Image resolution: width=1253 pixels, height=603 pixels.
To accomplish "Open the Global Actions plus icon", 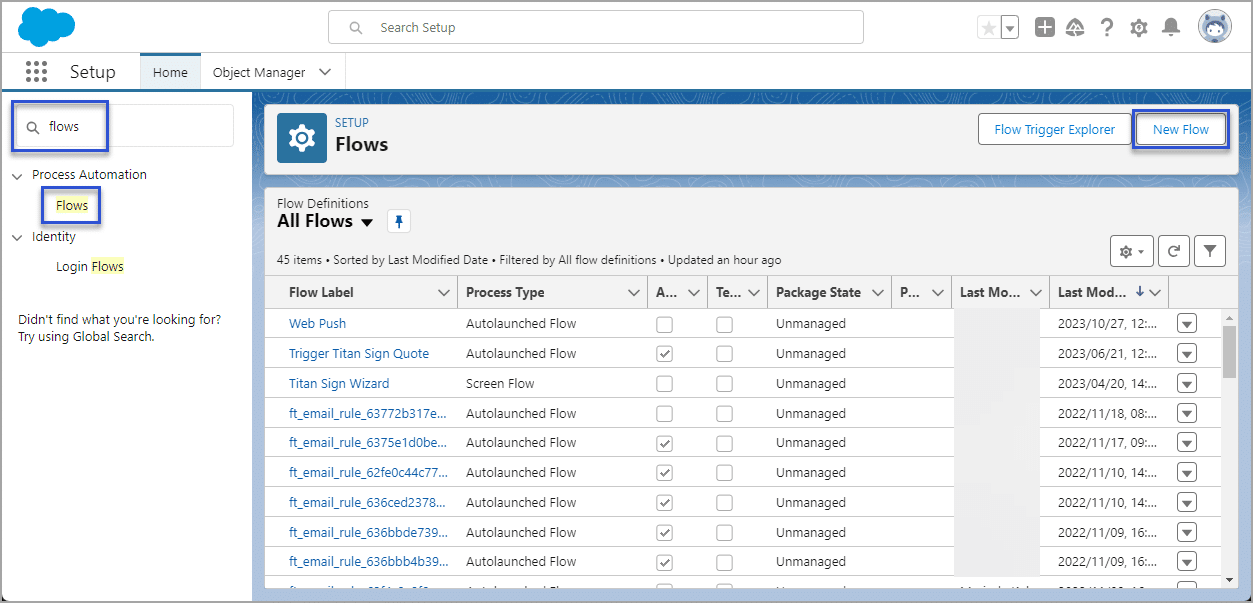I will 1044,28.
